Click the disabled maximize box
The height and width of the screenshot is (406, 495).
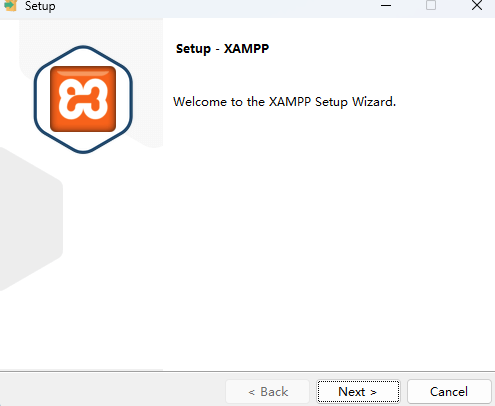coord(431,5)
